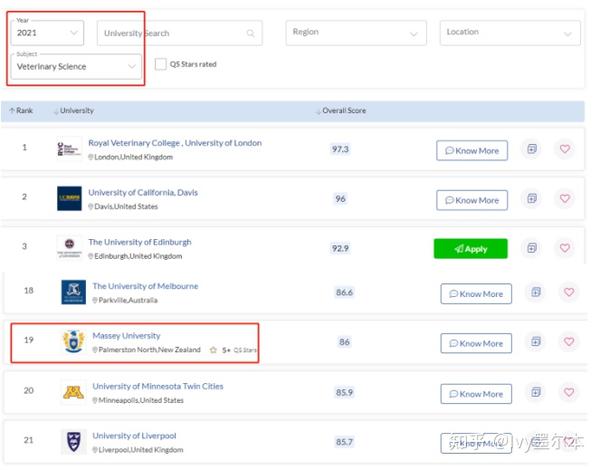Click Know More for University of Minnesota
Image resolution: width=600 pixels, height=470 pixels.
476,394
